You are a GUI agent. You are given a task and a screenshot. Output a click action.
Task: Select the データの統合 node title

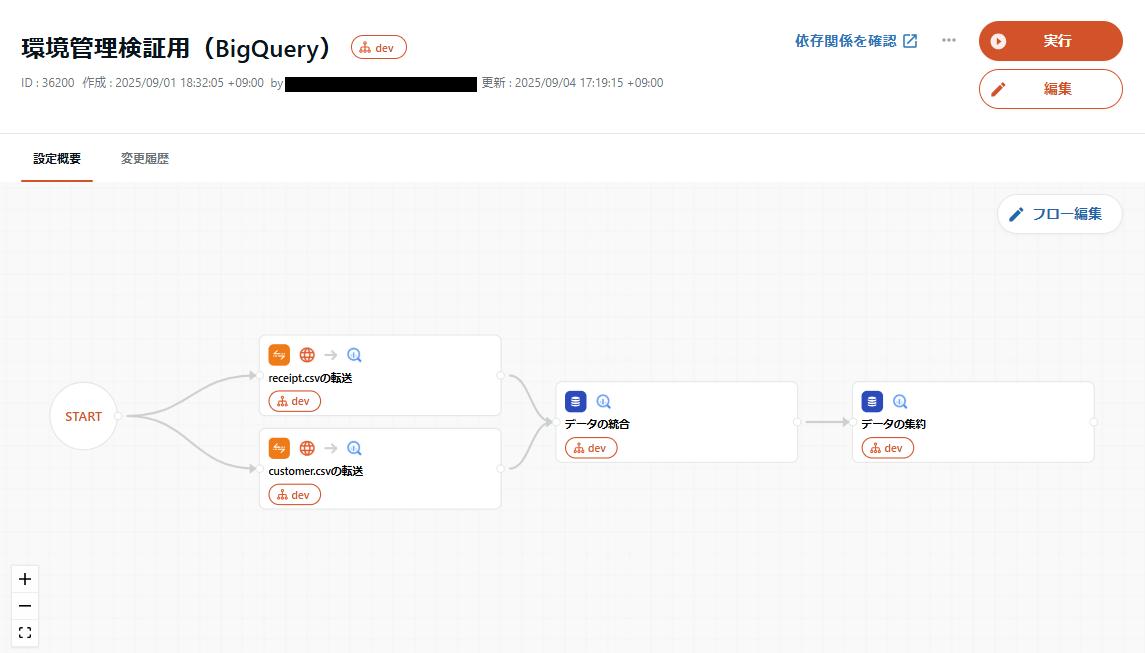click(x=597, y=424)
